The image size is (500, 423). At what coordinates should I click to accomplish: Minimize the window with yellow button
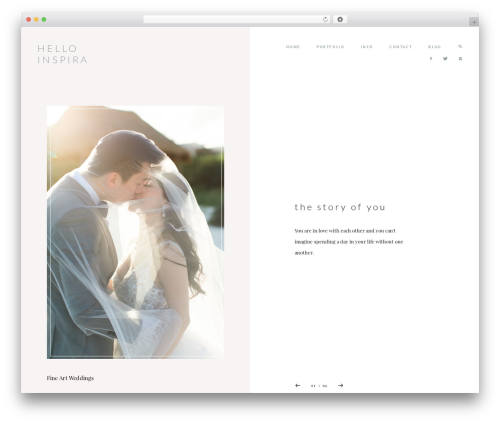(x=36, y=19)
